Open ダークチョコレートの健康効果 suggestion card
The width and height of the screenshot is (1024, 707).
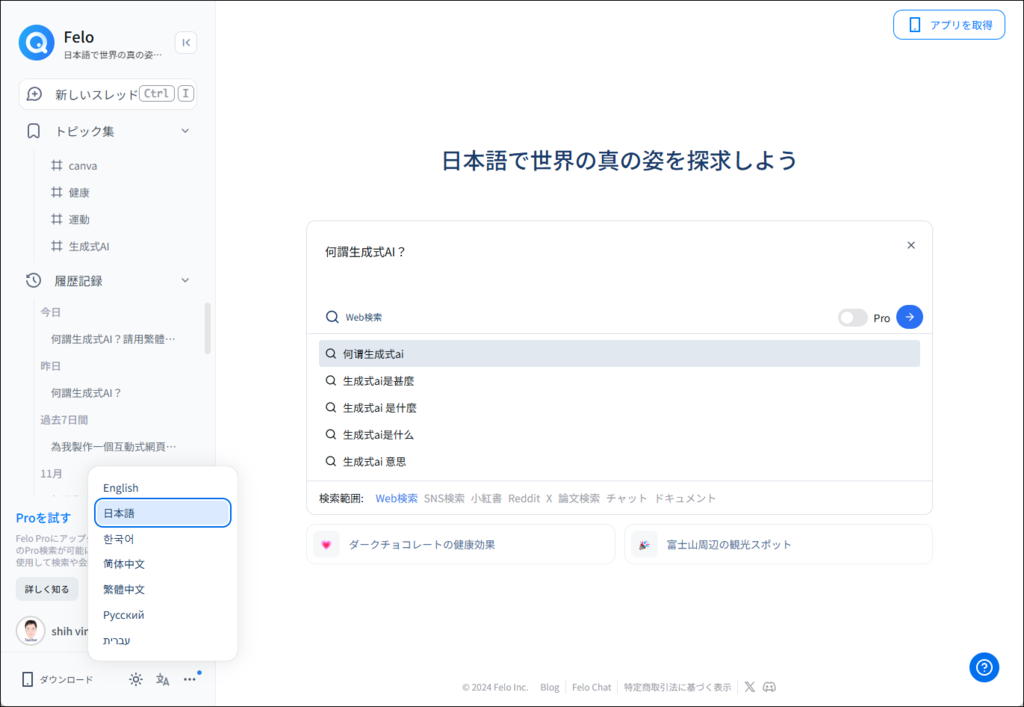point(461,544)
